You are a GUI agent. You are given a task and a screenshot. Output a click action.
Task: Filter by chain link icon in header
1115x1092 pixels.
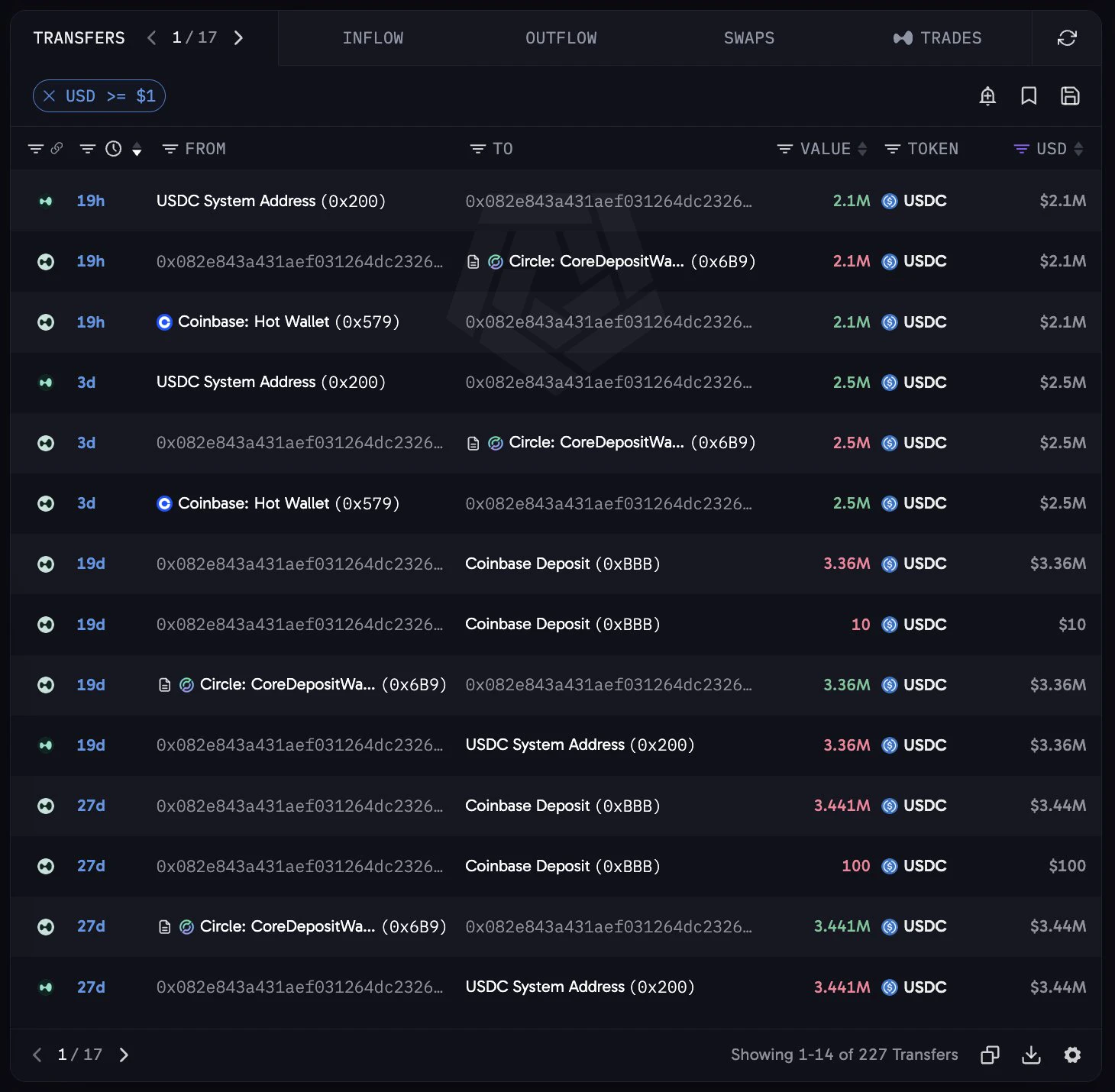pos(57,148)
